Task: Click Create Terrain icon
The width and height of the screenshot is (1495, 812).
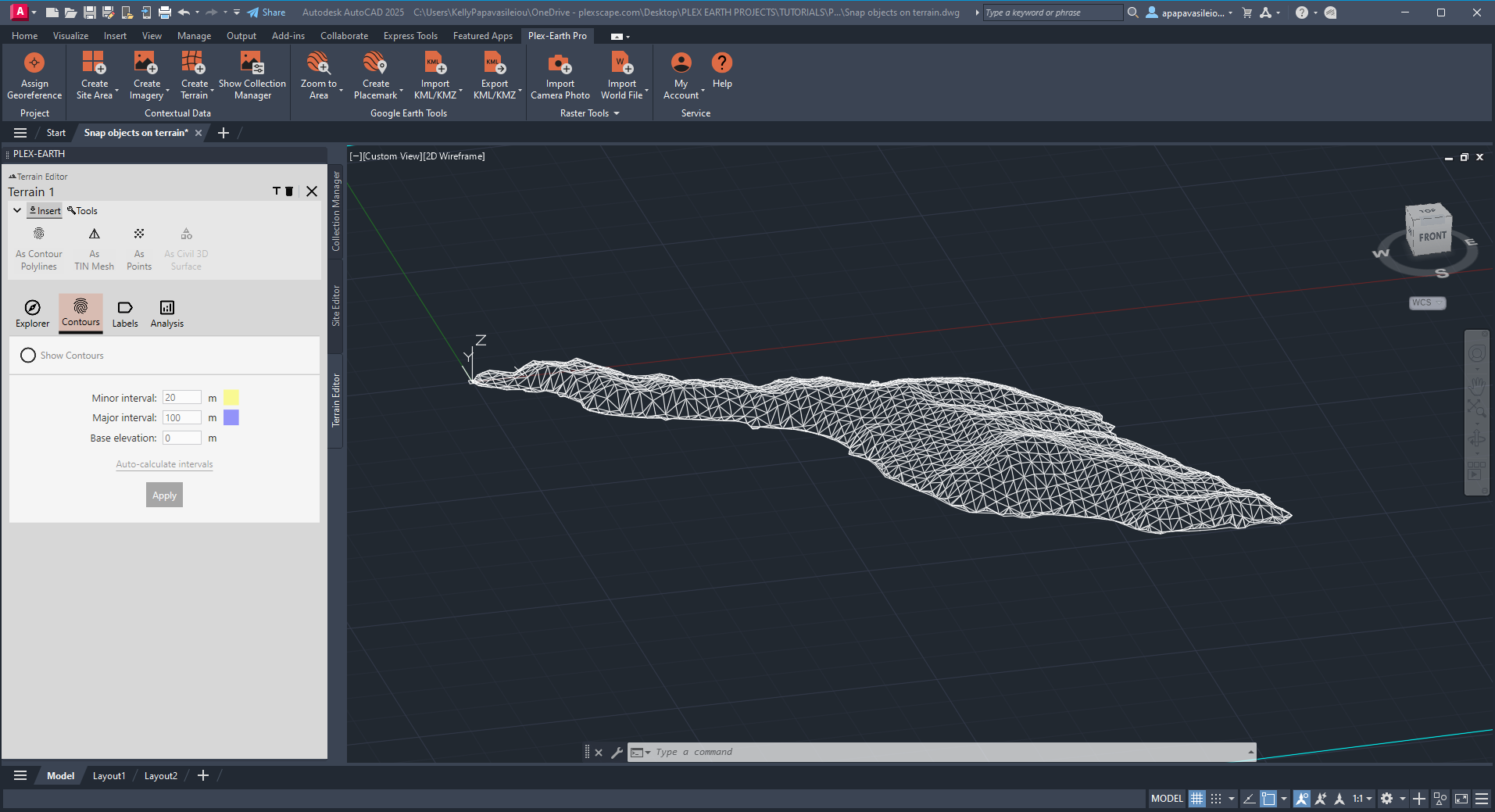Action: [x=194, y=63]
